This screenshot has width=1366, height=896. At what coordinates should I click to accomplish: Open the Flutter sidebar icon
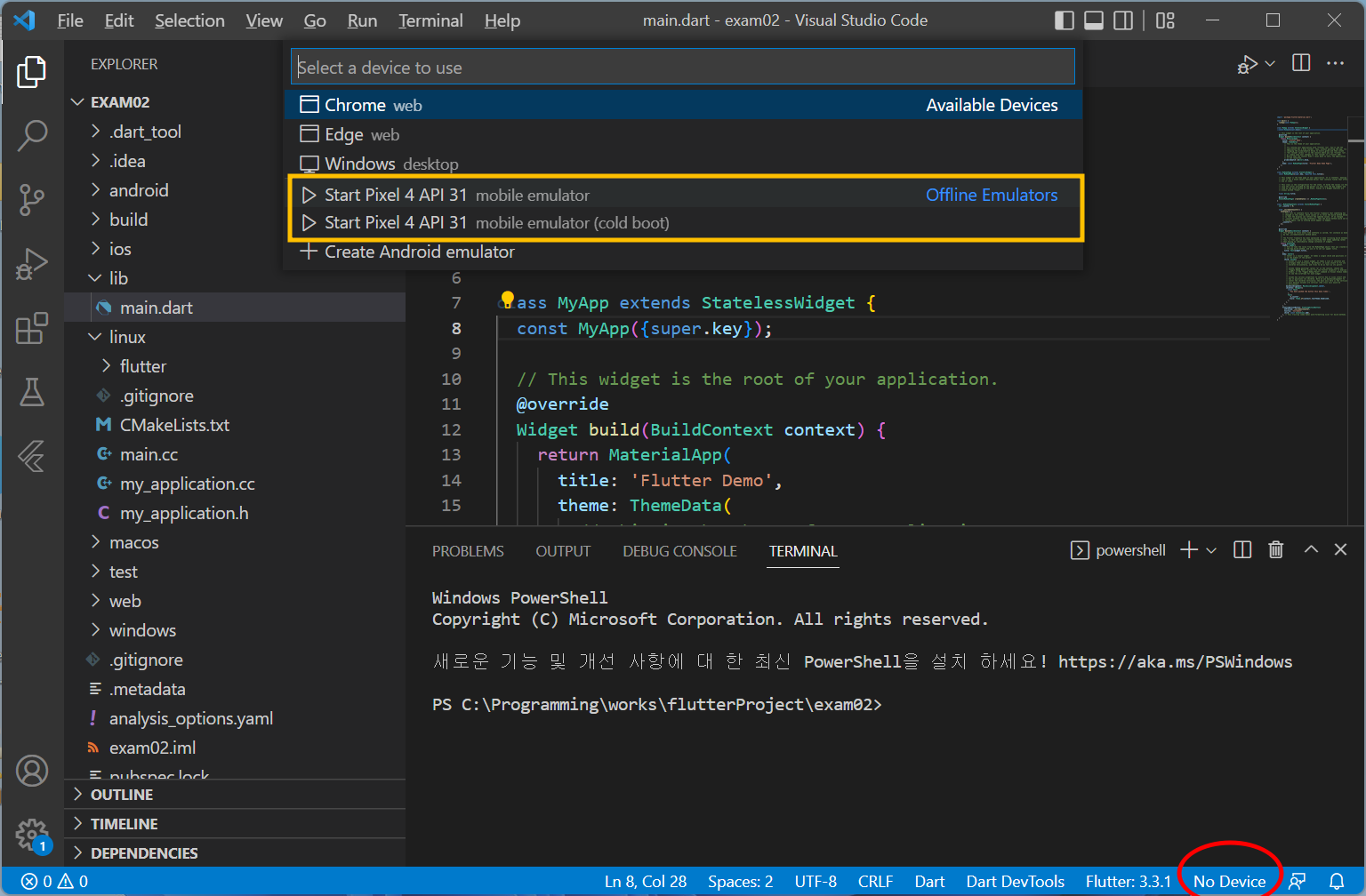click(x=32, y=456)
